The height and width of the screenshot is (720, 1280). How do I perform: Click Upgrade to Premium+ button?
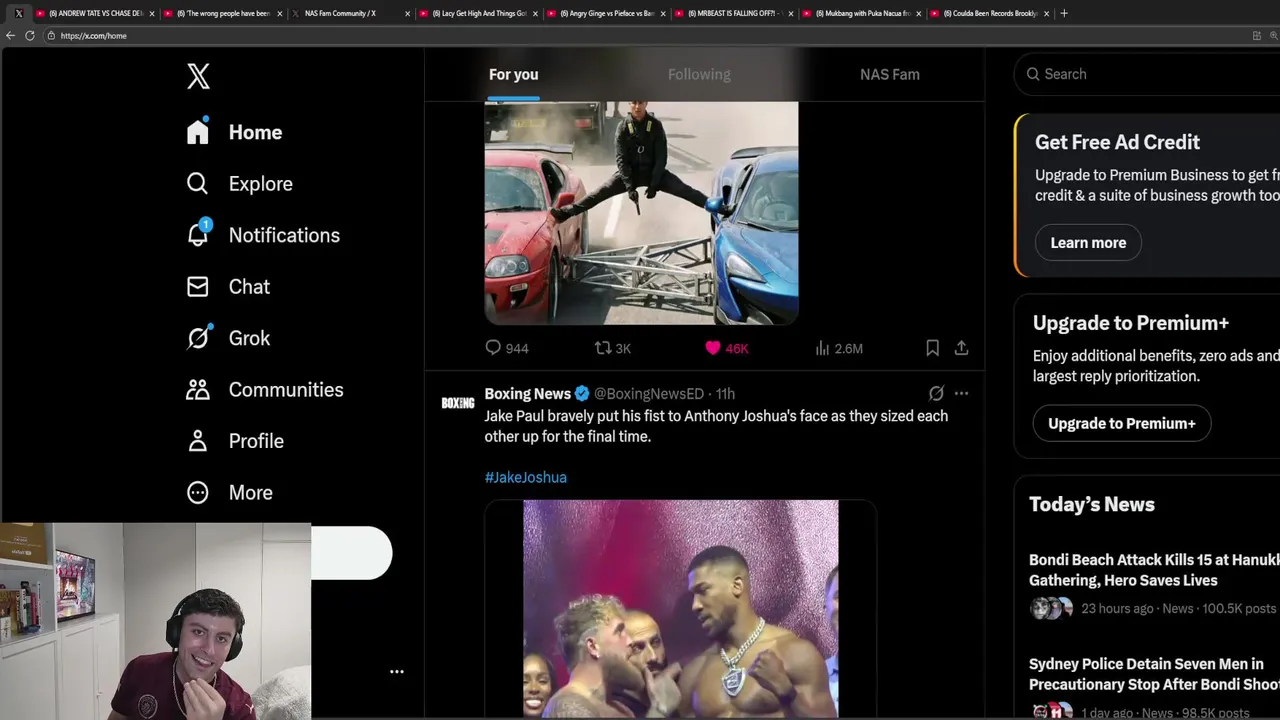[x=1122, y=424]
